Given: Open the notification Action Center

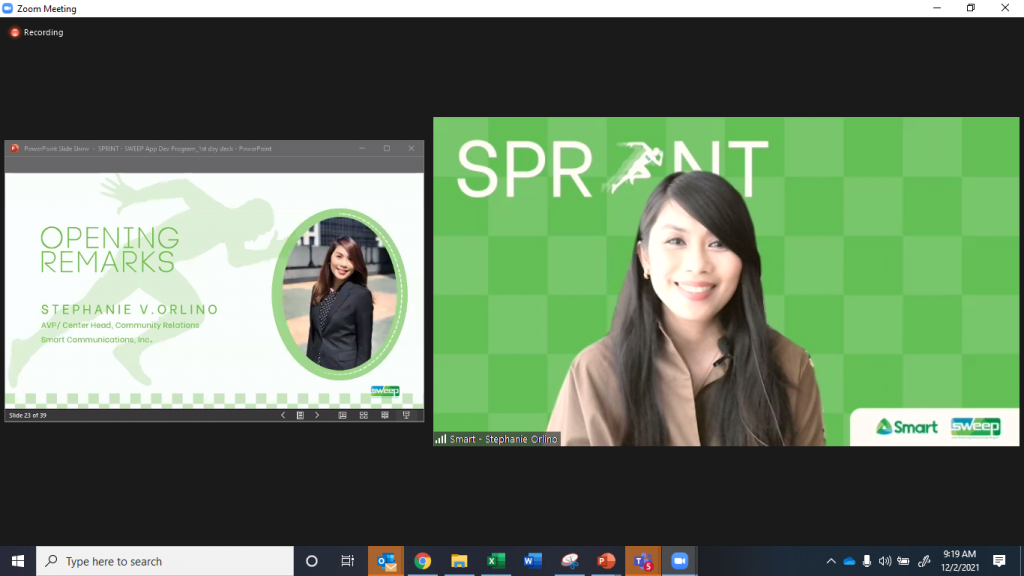Looking at the screenshot, I should coord(999,561).
